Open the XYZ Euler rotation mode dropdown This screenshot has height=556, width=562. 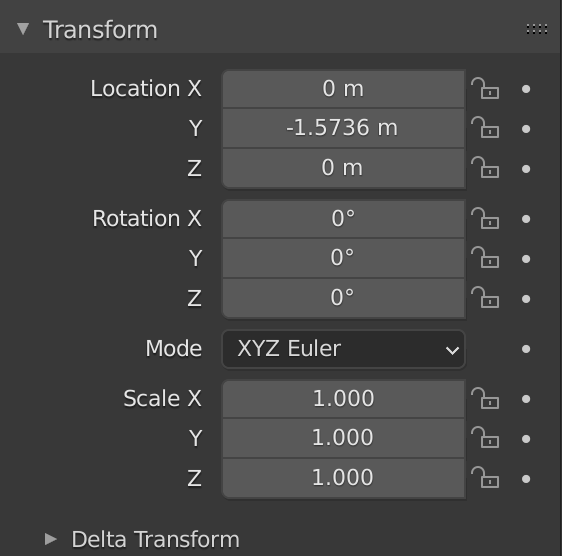click(x=343, y=349)
